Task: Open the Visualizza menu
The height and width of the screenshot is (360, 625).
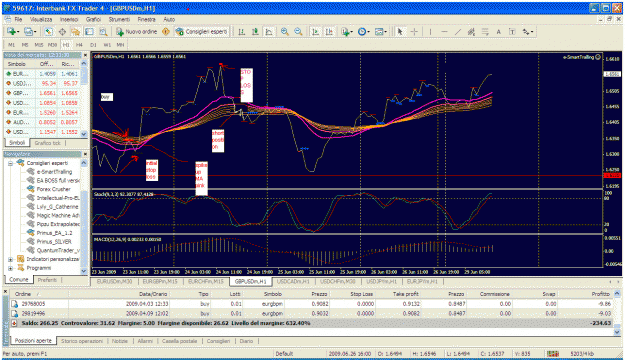Action: [x=41, y=19]
